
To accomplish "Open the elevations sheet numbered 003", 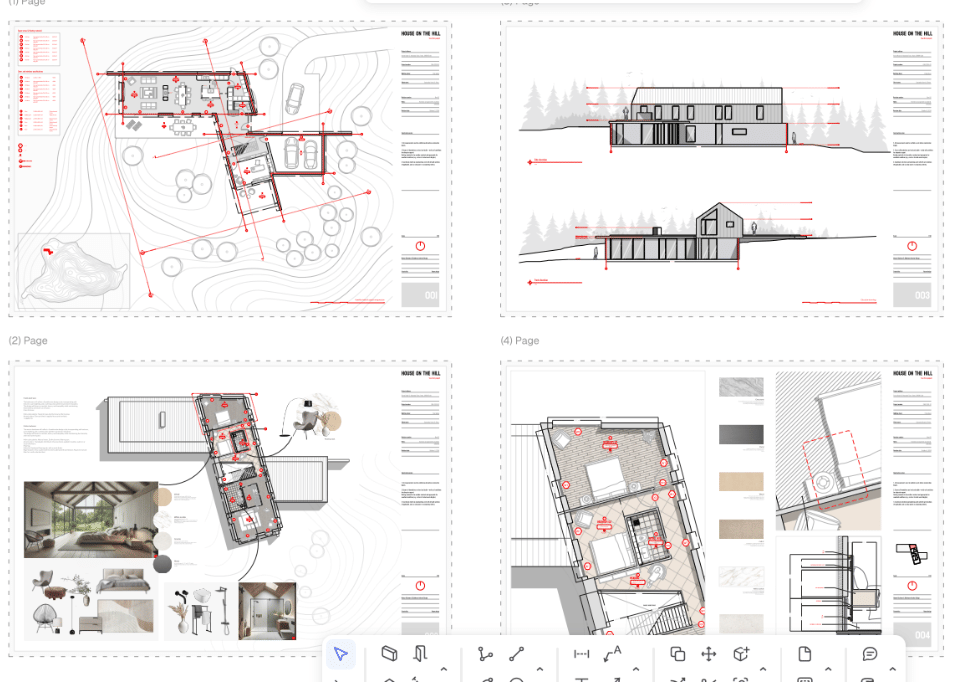I will (722, 169).
